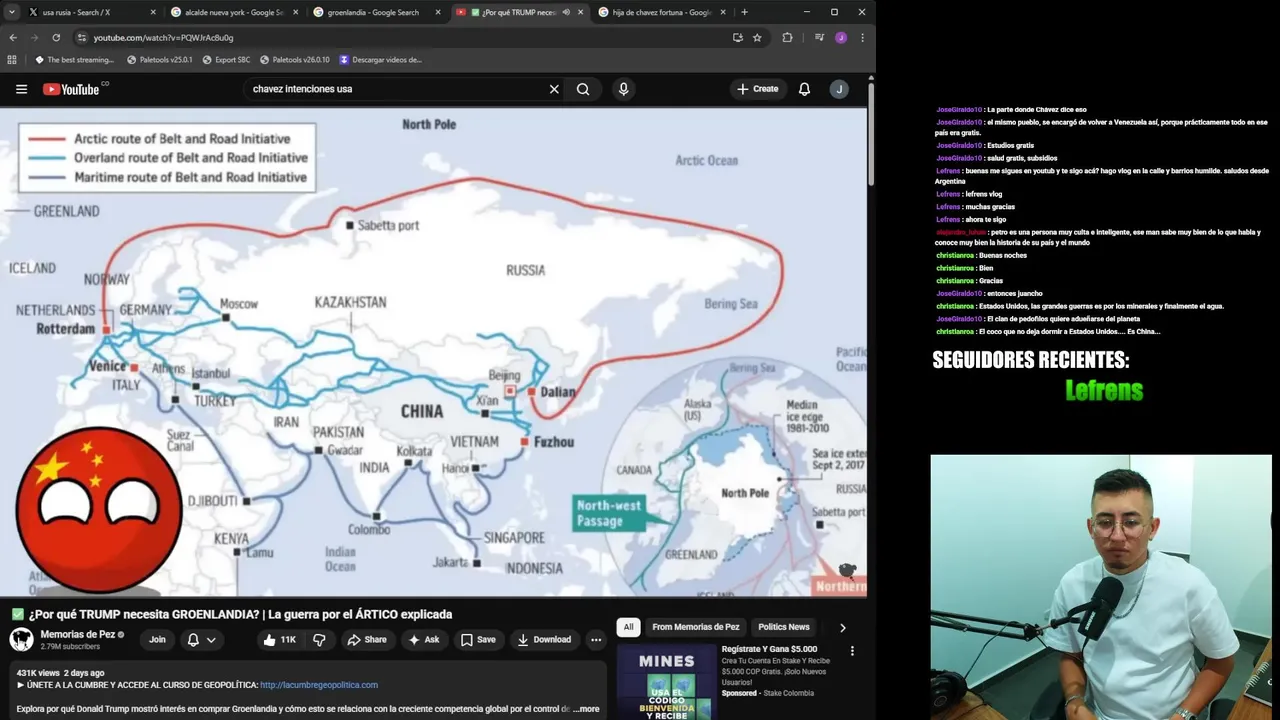Image resolution: width=1280 pixels, height=720 pixels.
Task: Open Chrome apps grid in bookmarks bar
Action: tap(12, 60)
